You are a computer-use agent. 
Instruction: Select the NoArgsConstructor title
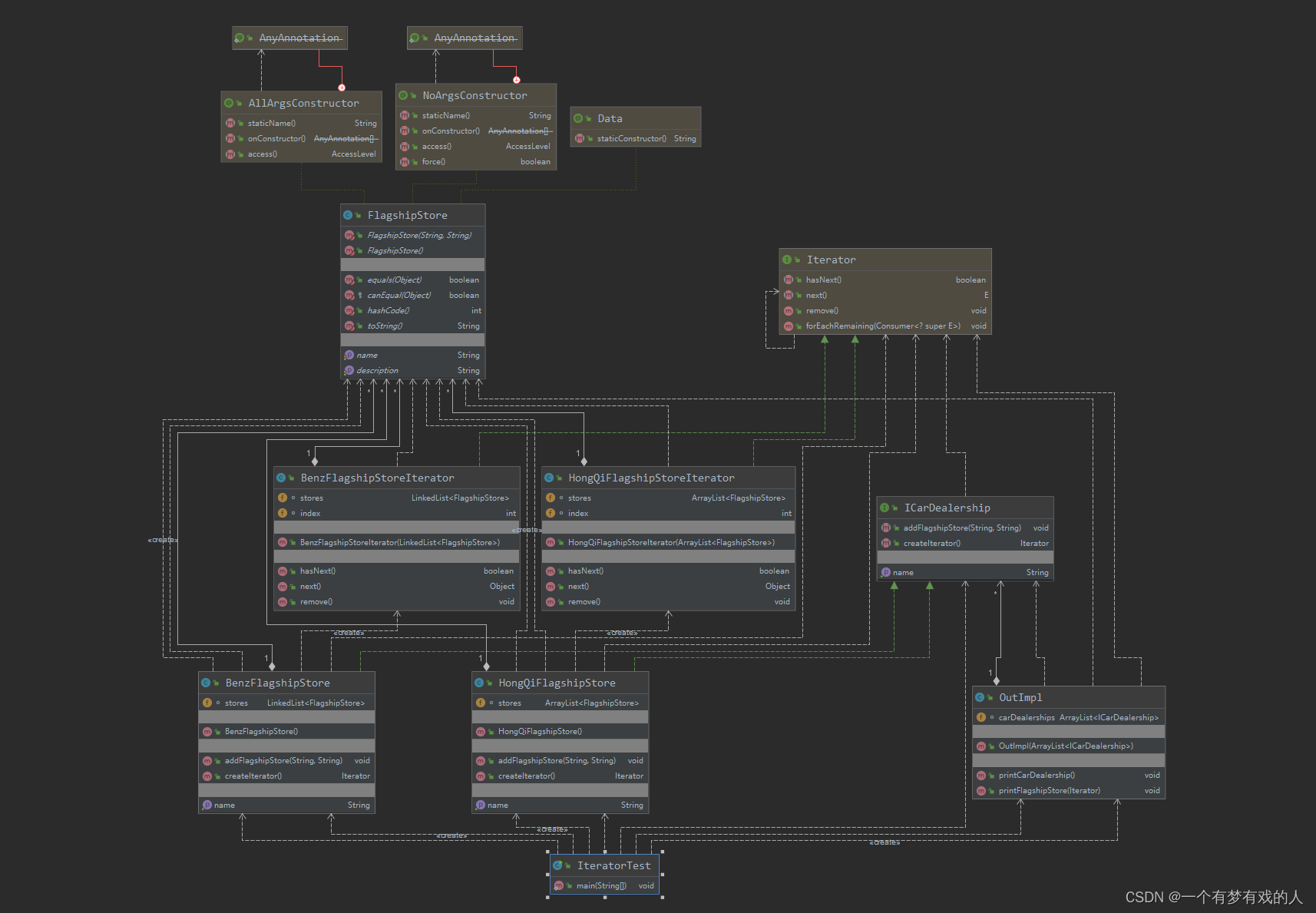(x=474, y=95)
